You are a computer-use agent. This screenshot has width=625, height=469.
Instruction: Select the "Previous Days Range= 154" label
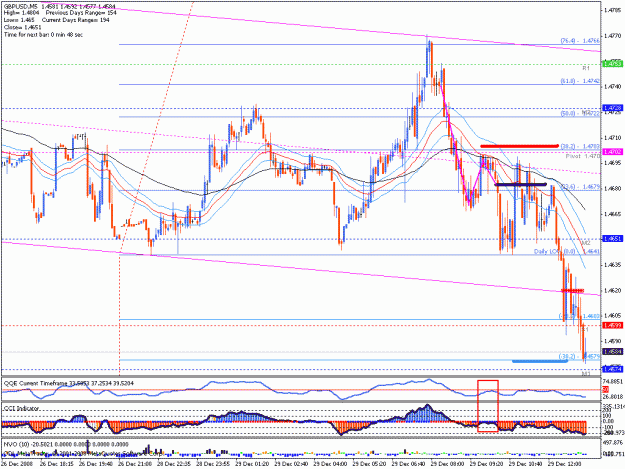81,13
